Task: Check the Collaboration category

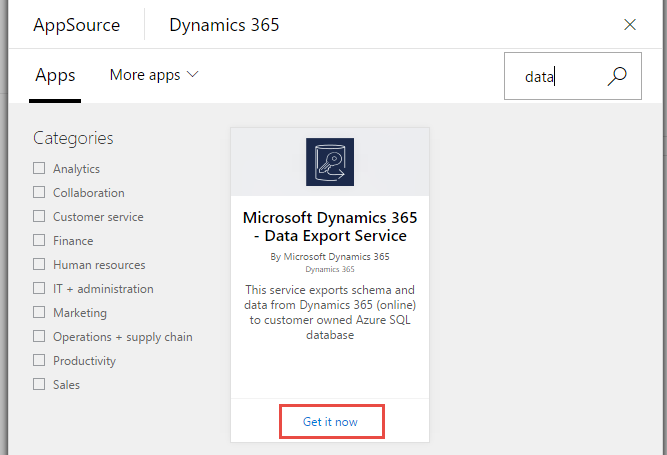Action: pyautogui.click(x=39, y=192)
